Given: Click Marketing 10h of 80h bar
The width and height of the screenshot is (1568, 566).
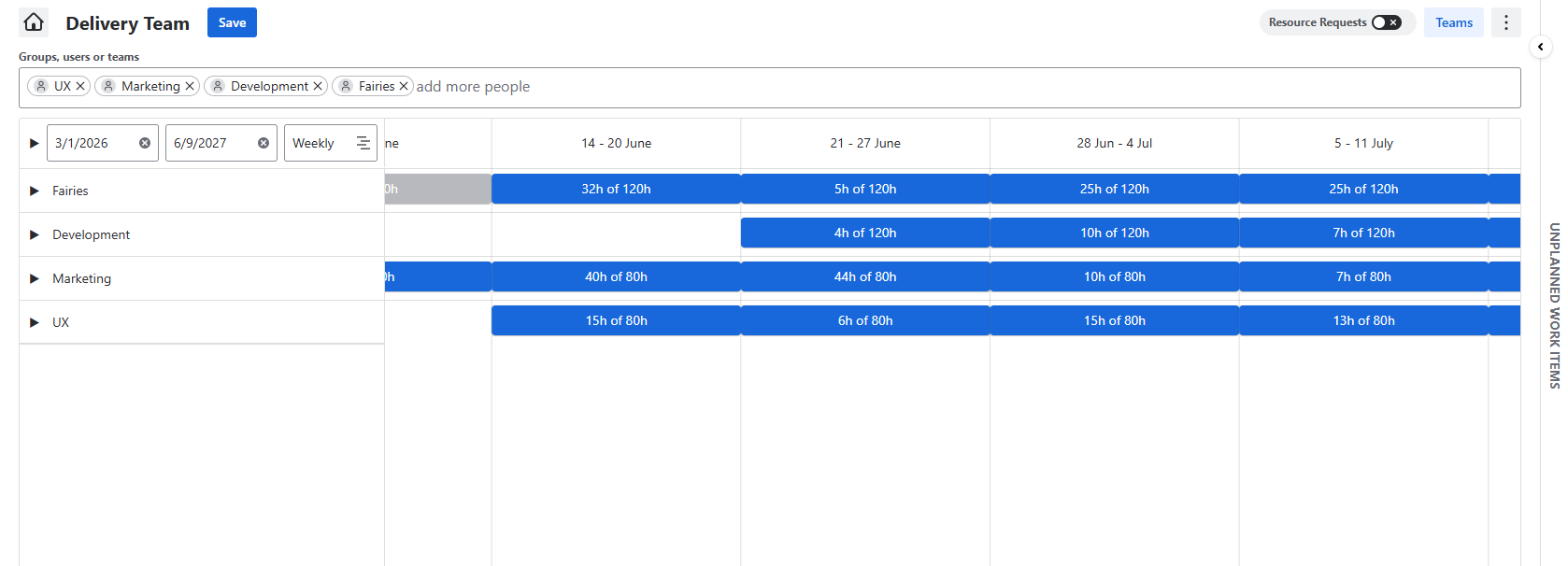Looking at the screenshot, I should point(1115,276).
